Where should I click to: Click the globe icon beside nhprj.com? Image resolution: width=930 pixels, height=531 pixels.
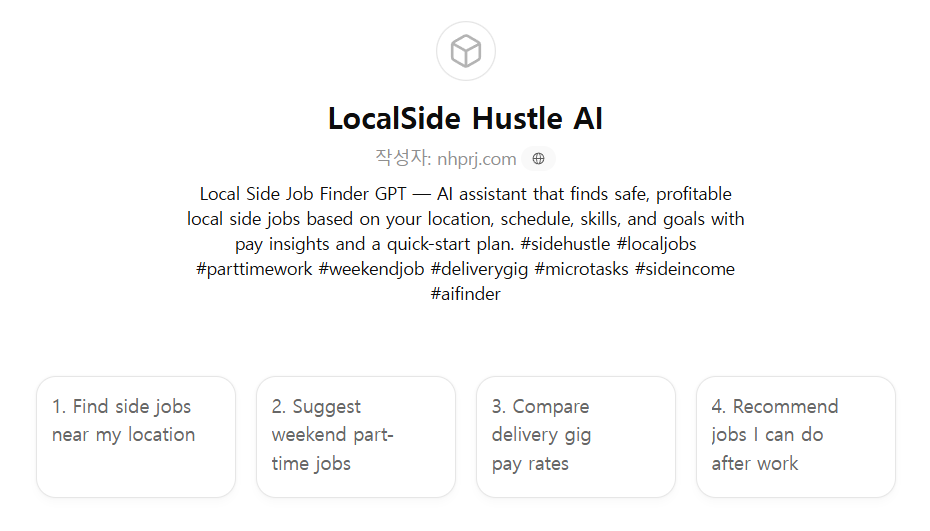coord(538,158)
